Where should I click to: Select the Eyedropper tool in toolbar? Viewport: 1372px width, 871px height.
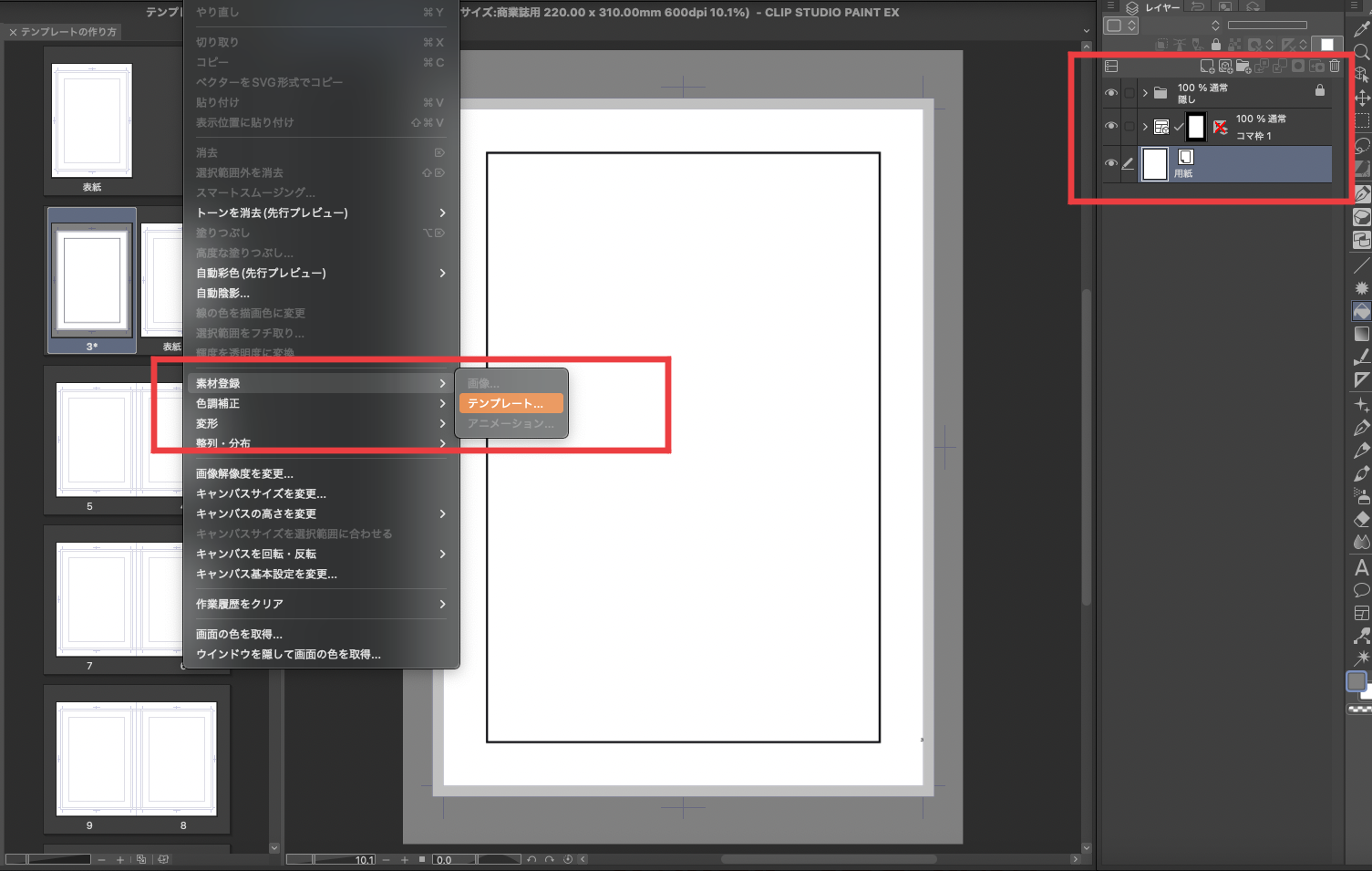[x=1361, y=29]
